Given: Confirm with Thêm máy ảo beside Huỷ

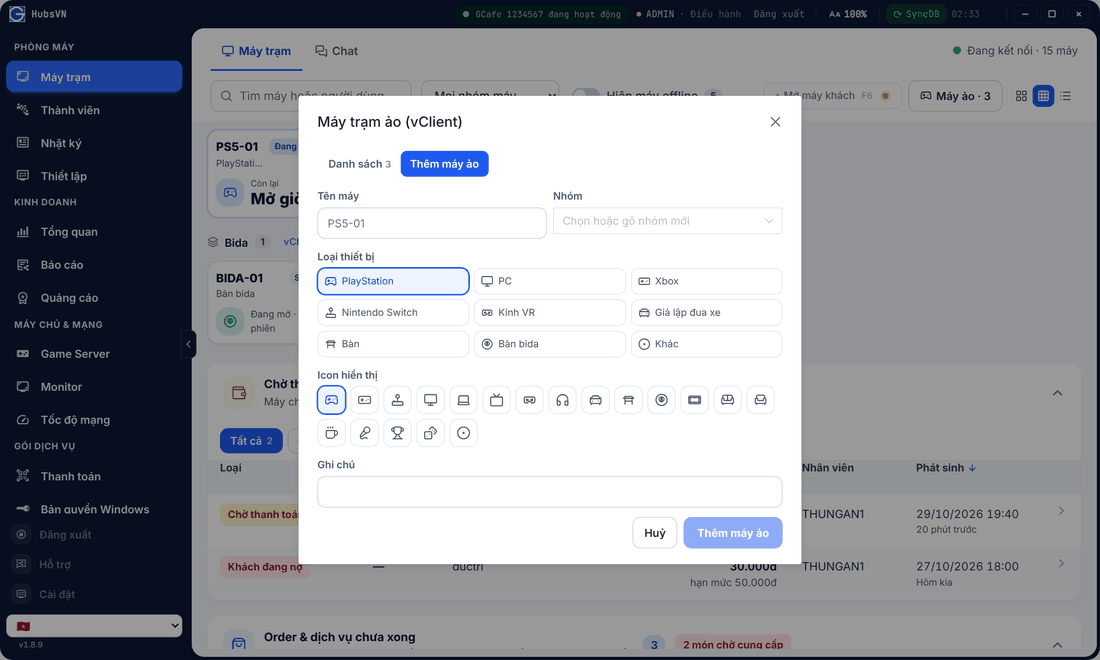Looking at the screenshot, I should coord(733,533).
